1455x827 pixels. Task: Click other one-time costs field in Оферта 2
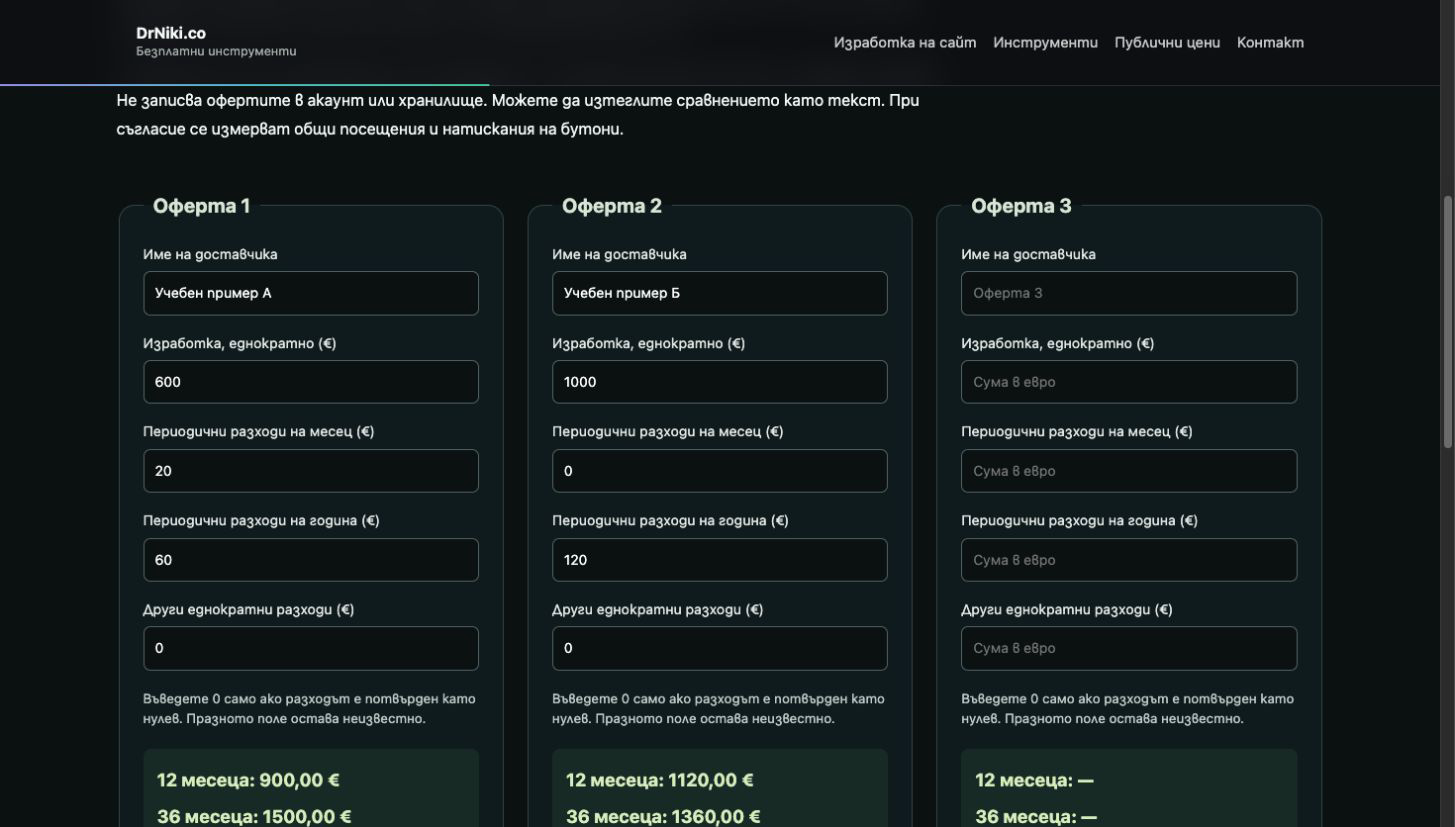(720, 648)
